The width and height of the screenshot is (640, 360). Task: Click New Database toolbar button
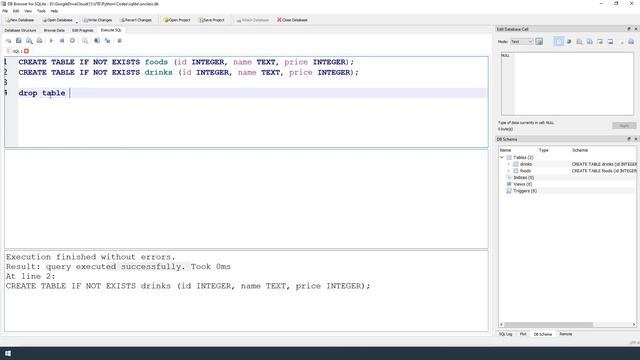tap(20, 20)
